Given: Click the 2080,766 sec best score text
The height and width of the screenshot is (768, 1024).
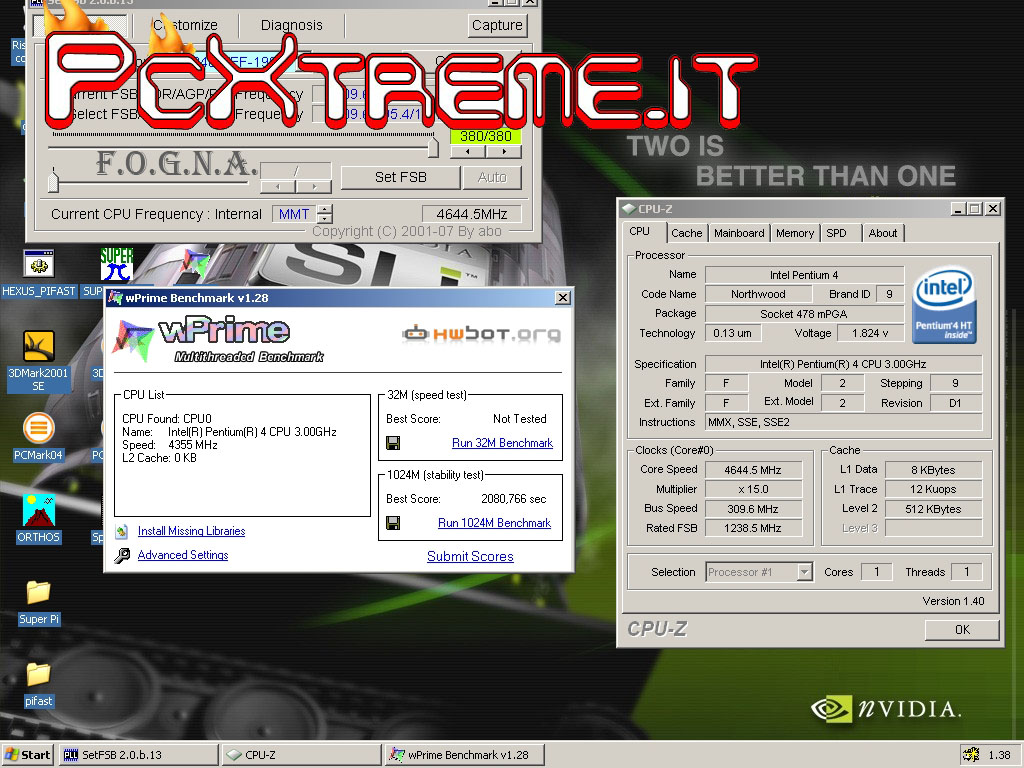Looking at the screenshot, I should [x=513, y=499].
